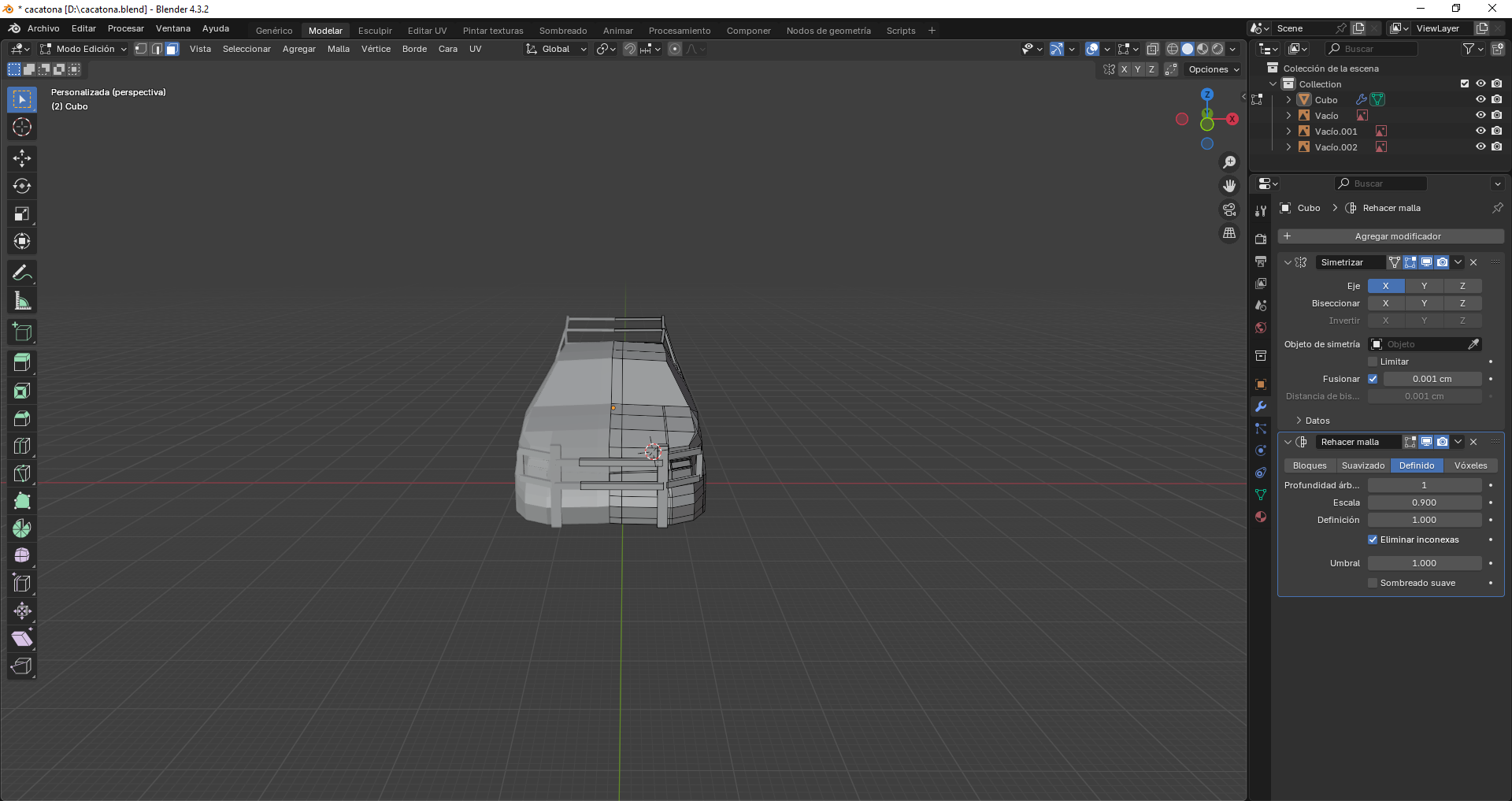Screen dimensions: 1512x801
Task: Choose the Inset Faces tool
Action: [x=22, y=391]
